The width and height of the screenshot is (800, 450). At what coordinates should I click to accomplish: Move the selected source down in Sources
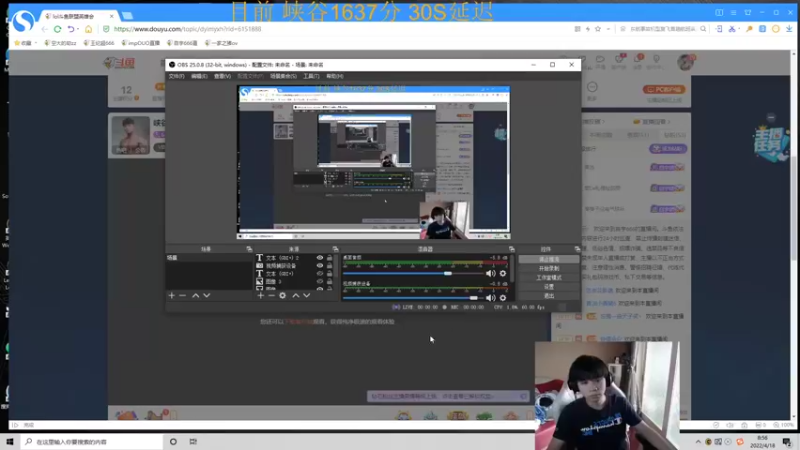[x=307, y=295]
